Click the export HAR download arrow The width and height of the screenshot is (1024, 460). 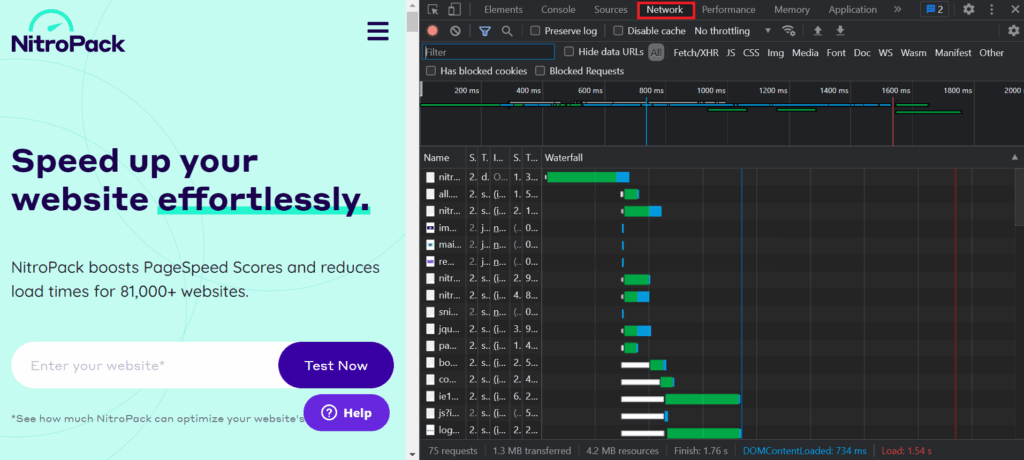pos(840,31)
